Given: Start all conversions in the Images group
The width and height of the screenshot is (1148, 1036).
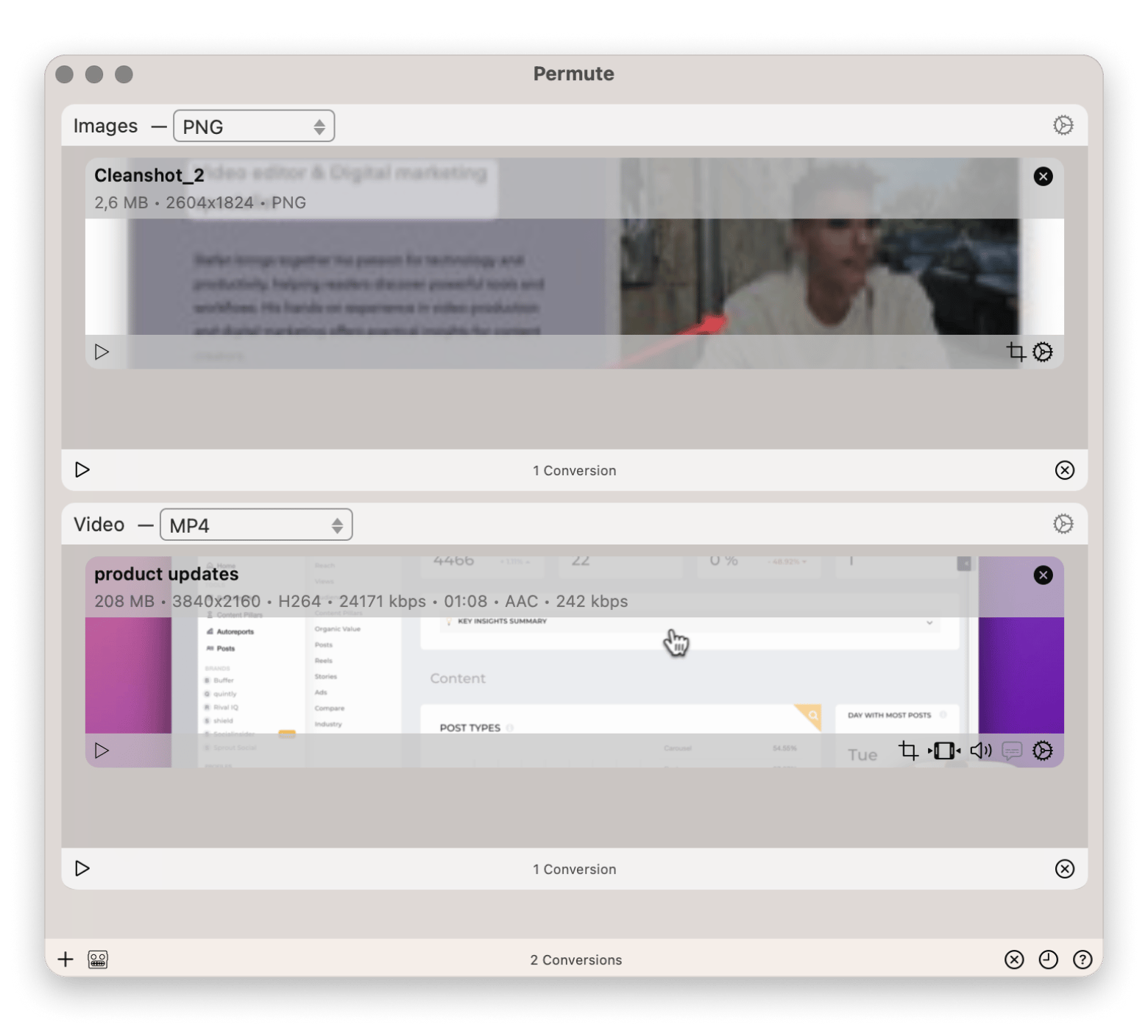Looking at the screenshot, I should 82,469.
